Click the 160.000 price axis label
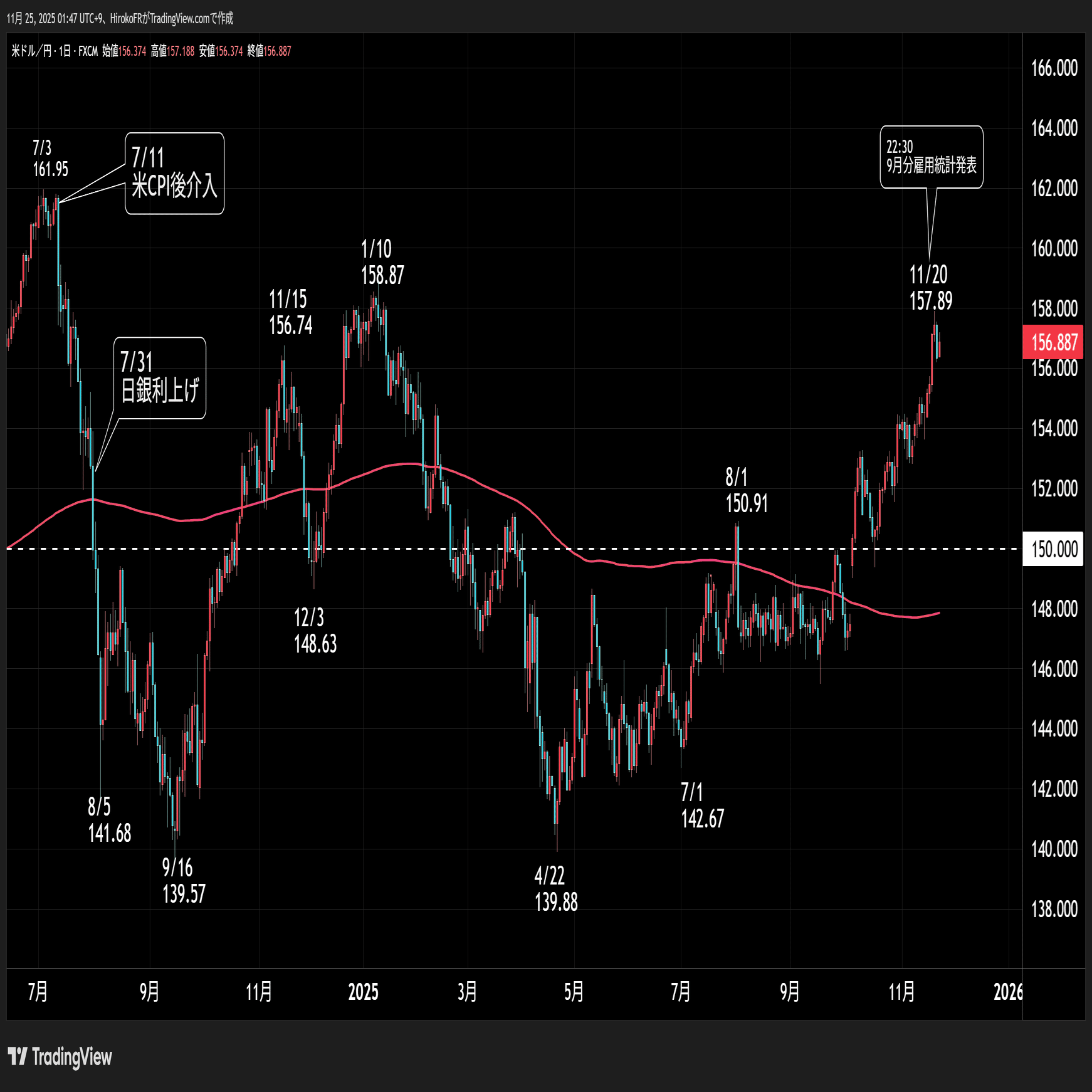Viewport: 1092px width, 1092px height. [1054, 248]
